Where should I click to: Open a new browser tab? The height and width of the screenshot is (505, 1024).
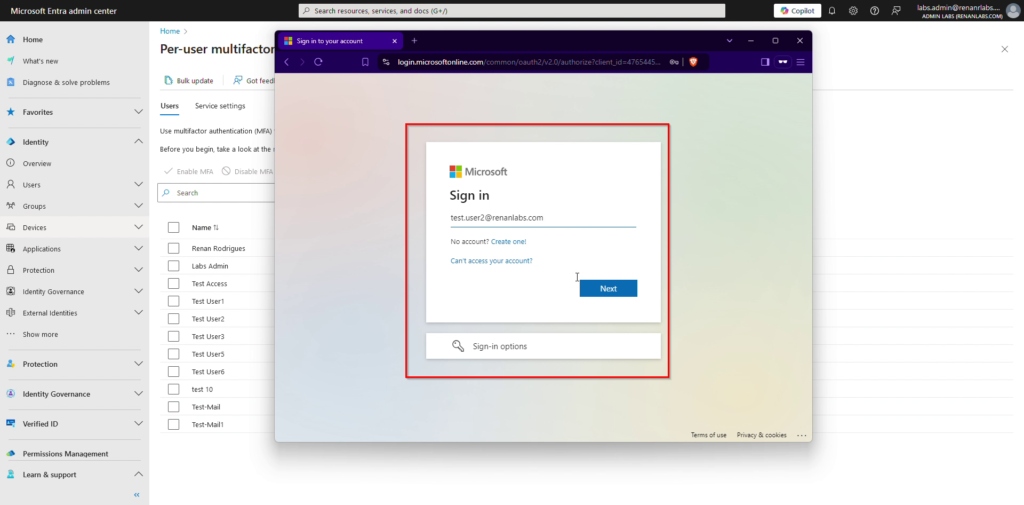coord(414,41)
